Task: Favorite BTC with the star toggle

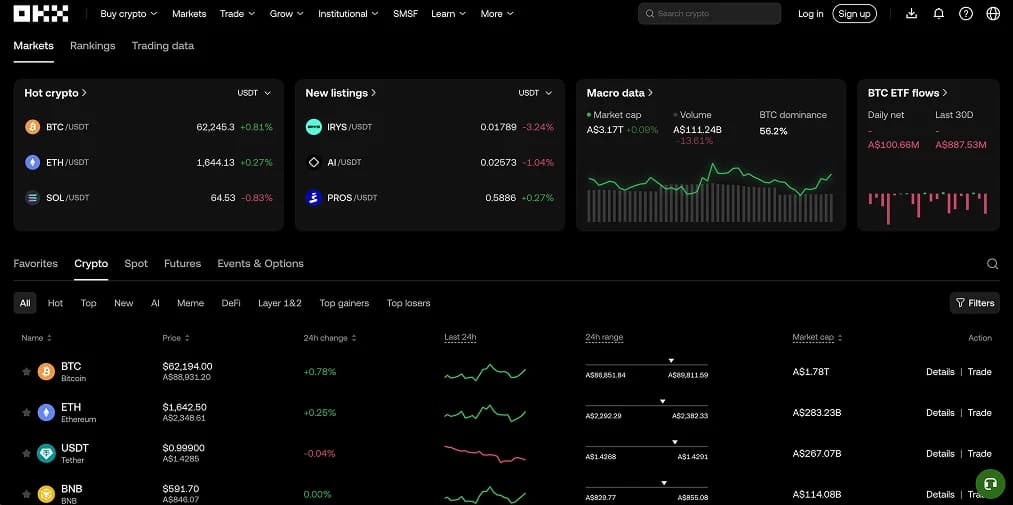Action: coord(26,371)
